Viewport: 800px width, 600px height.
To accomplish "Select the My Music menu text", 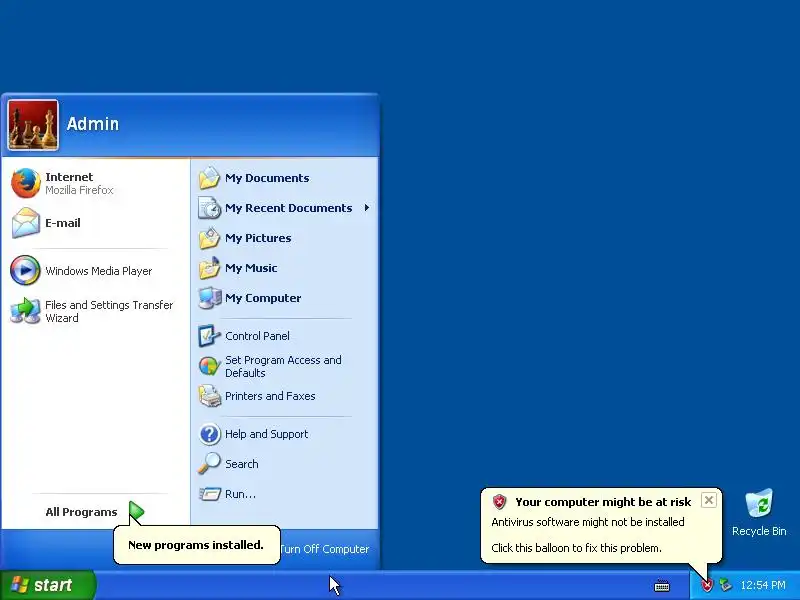I will 251,268.
